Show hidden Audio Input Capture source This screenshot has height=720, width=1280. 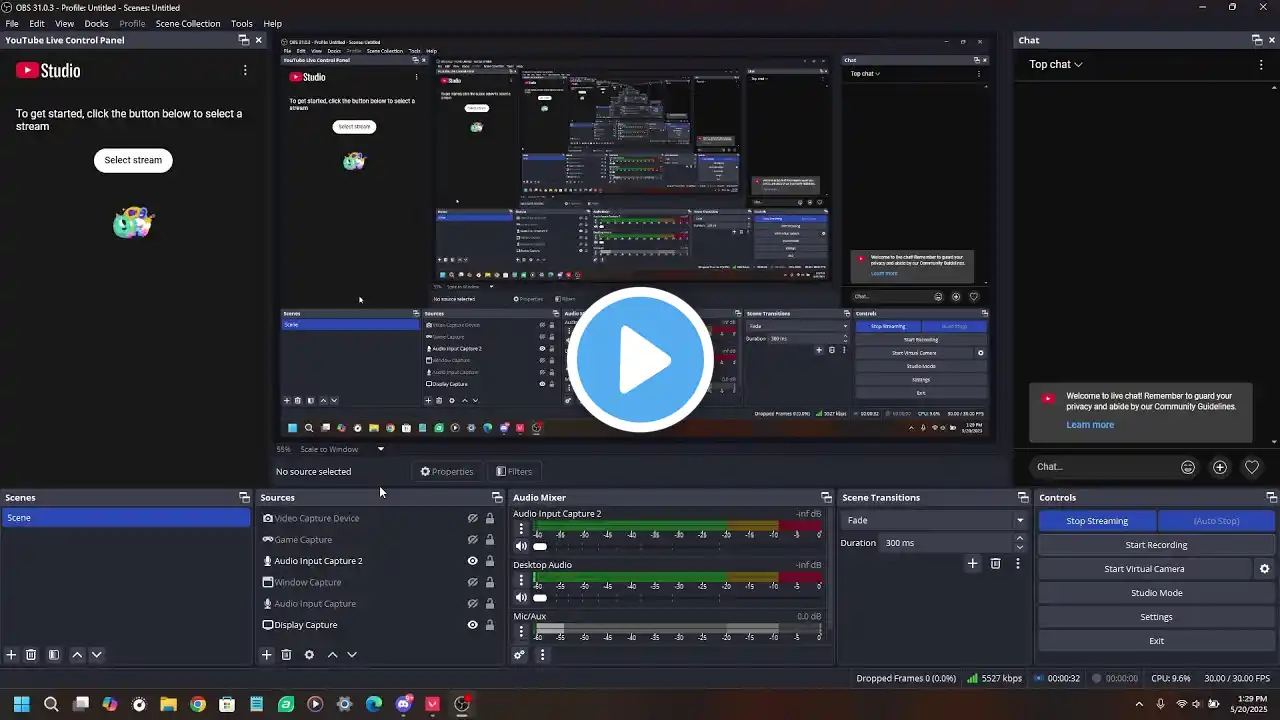coord(473,604)
